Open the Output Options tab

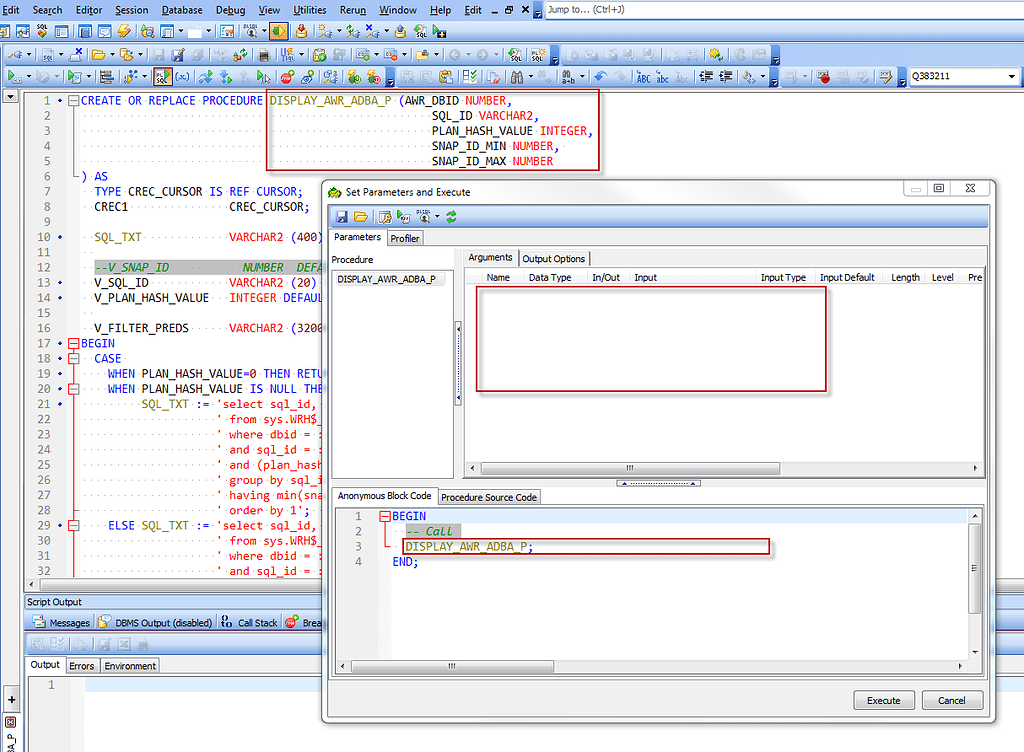(554, 259)
